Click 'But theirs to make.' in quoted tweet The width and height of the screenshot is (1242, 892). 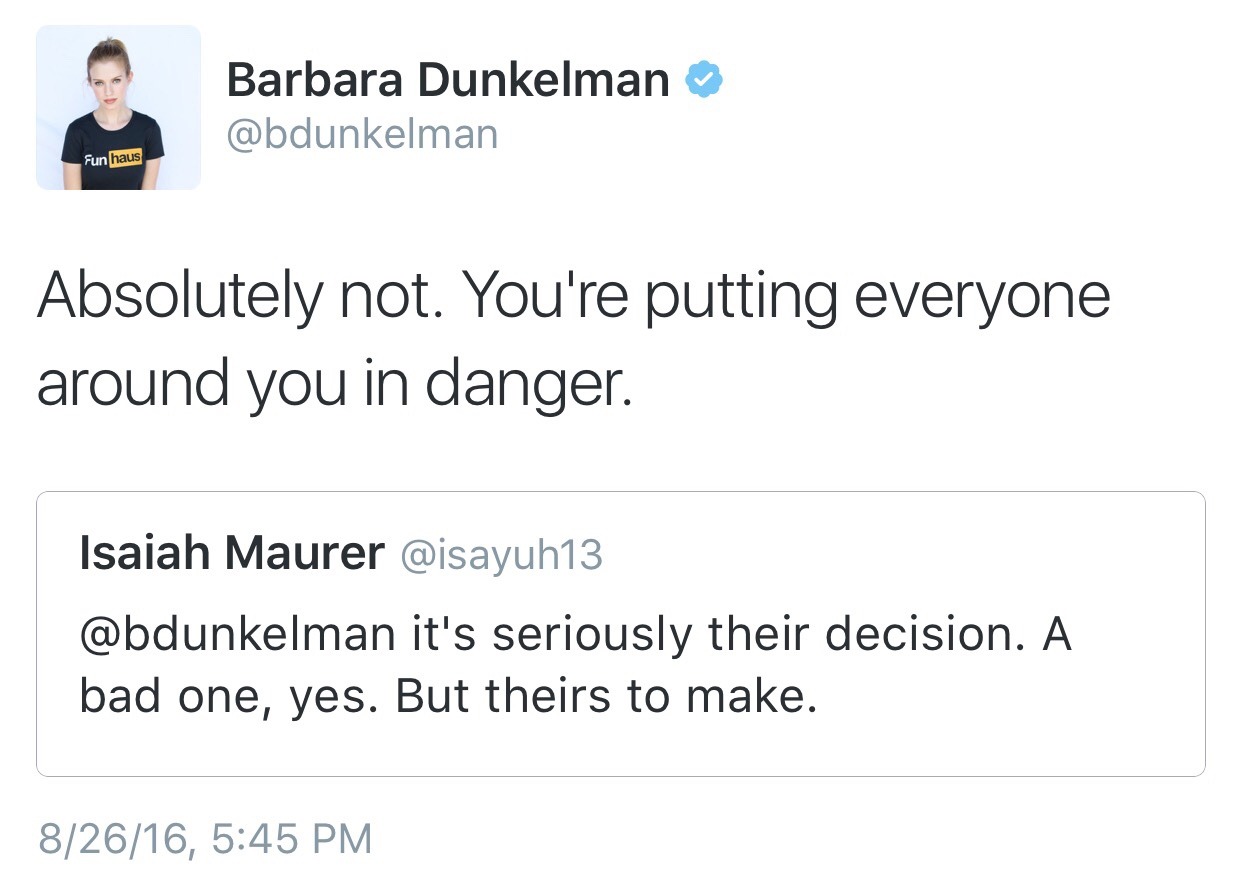[x=606, y=697]
